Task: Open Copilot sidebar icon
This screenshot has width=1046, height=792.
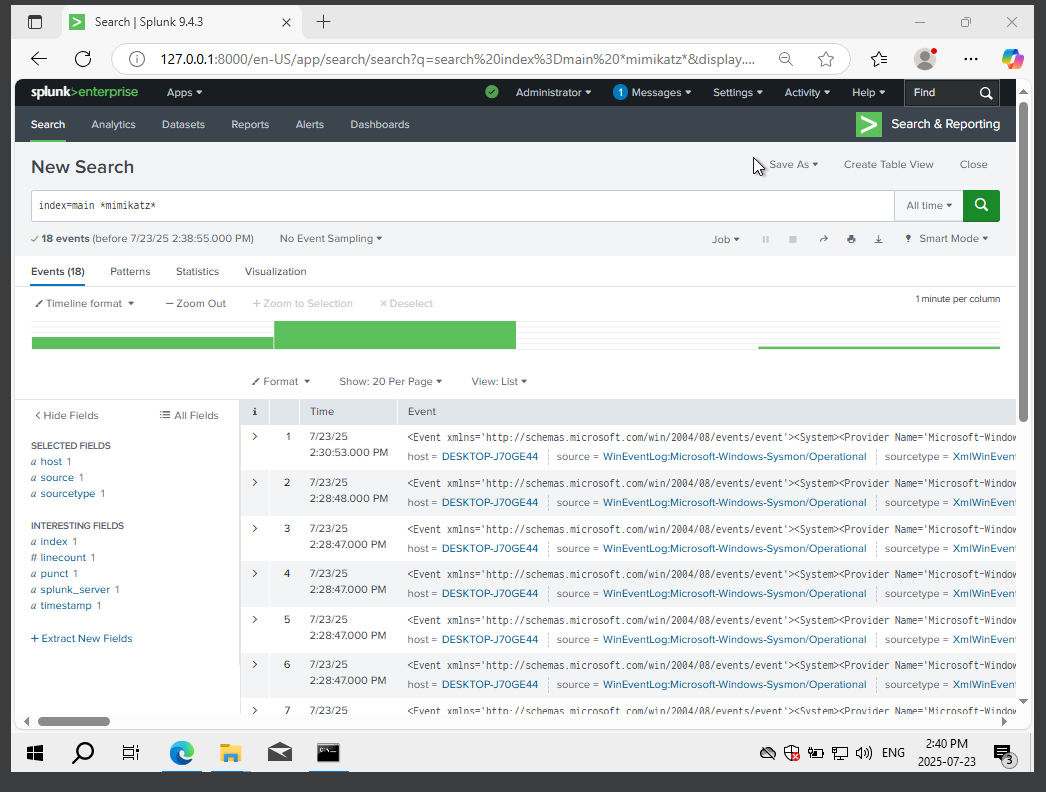Action: (1012, 59)
